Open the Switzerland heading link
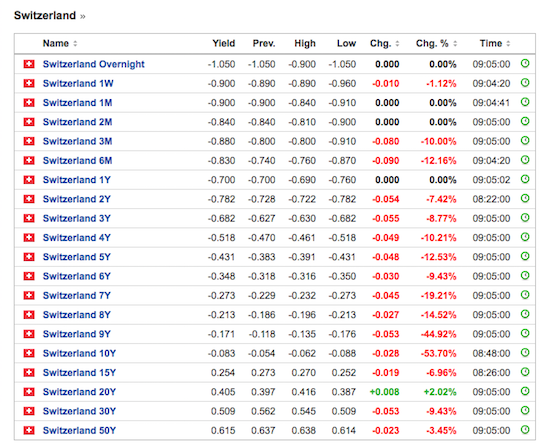The image size is (546, 447). [x=45, y=15]
